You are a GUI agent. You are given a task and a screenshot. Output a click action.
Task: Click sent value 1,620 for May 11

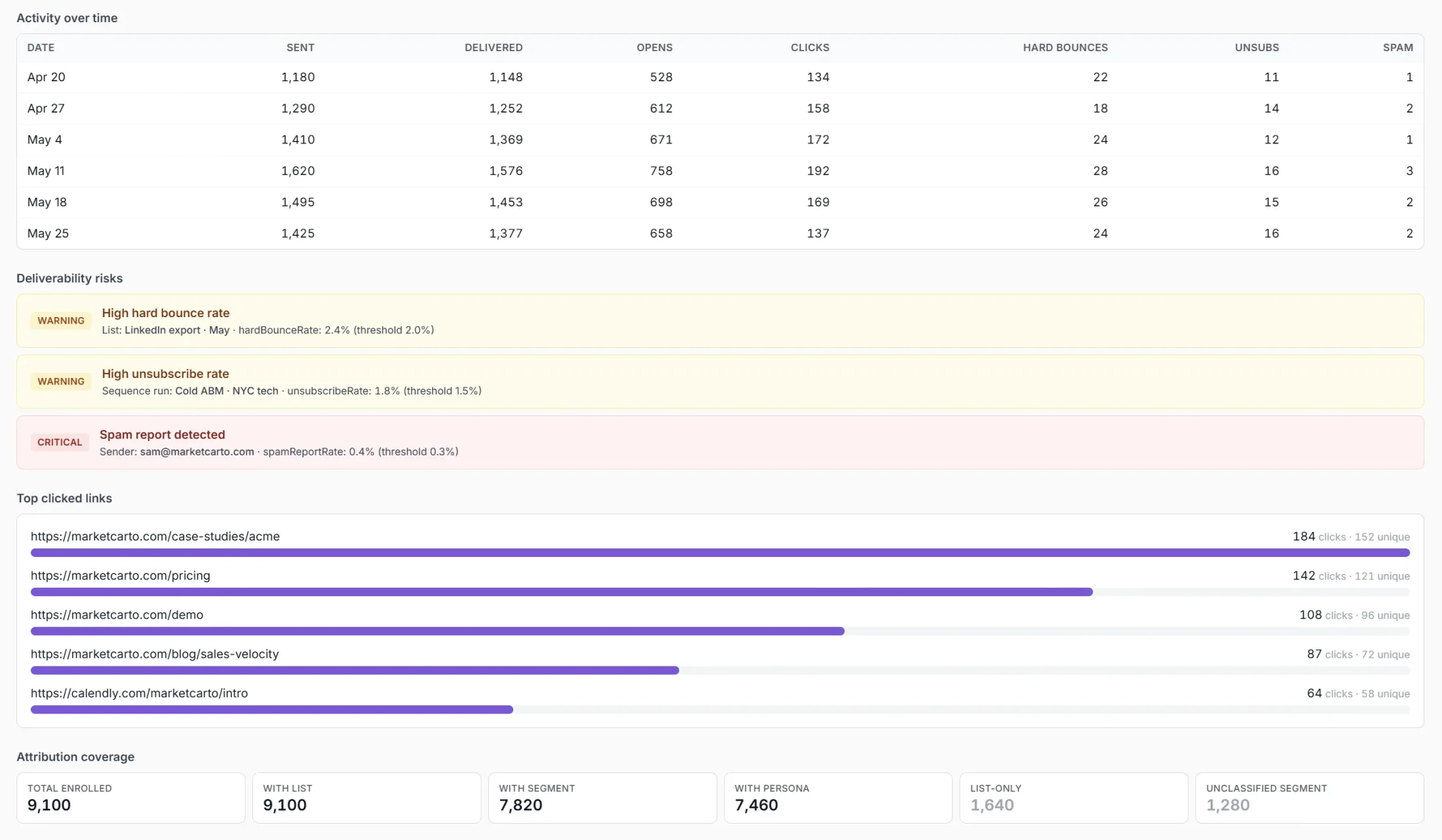298,171
